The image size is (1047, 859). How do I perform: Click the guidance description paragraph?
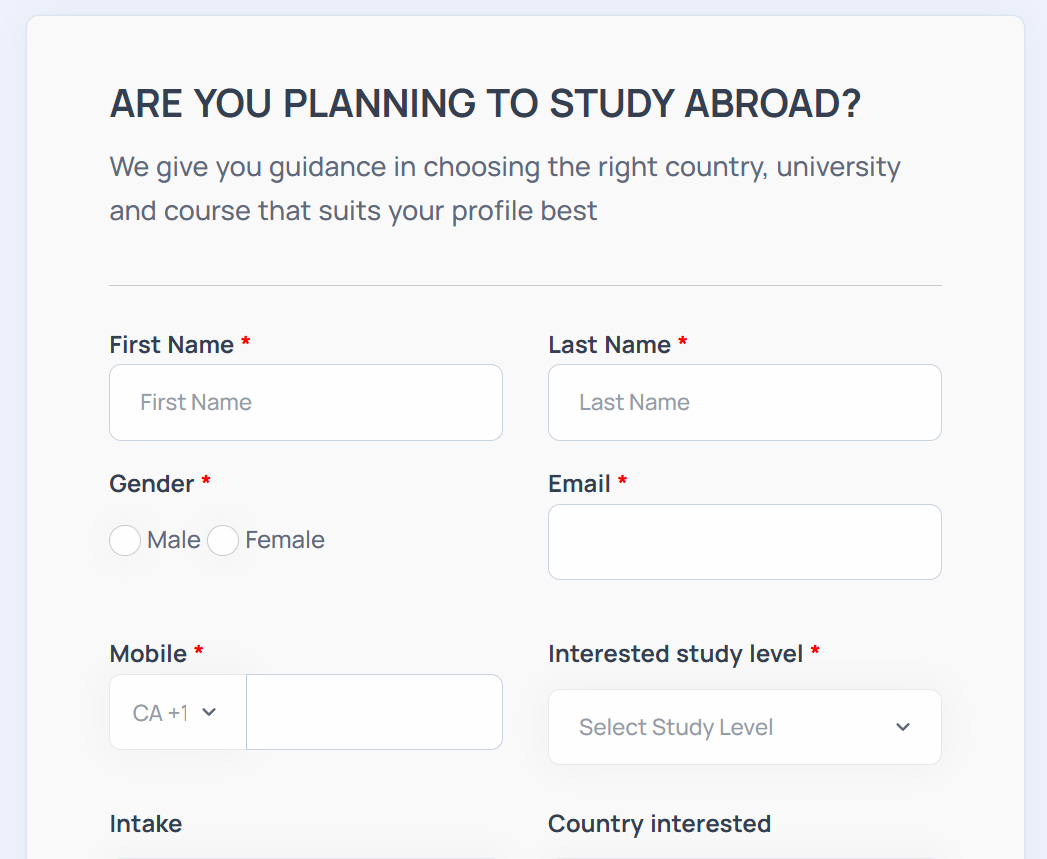pos(505,188)
